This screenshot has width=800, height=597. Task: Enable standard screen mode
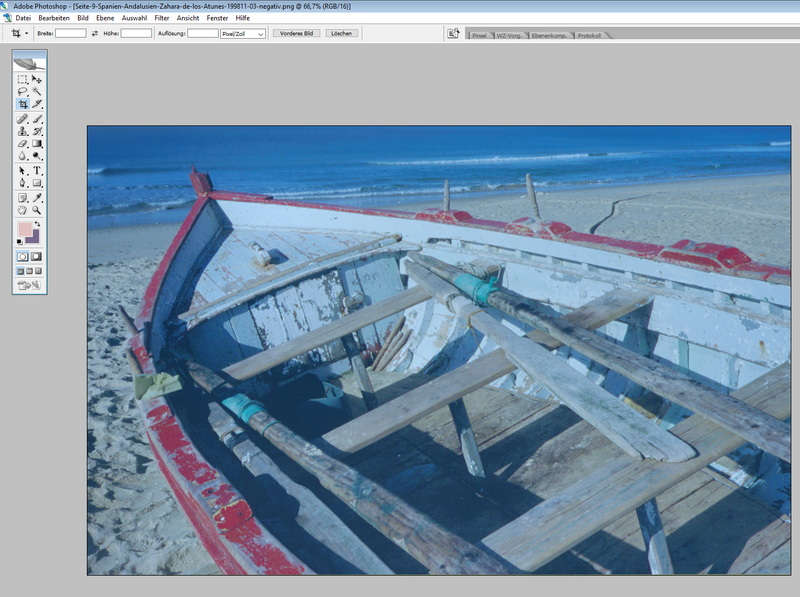[x=20, y=271]
